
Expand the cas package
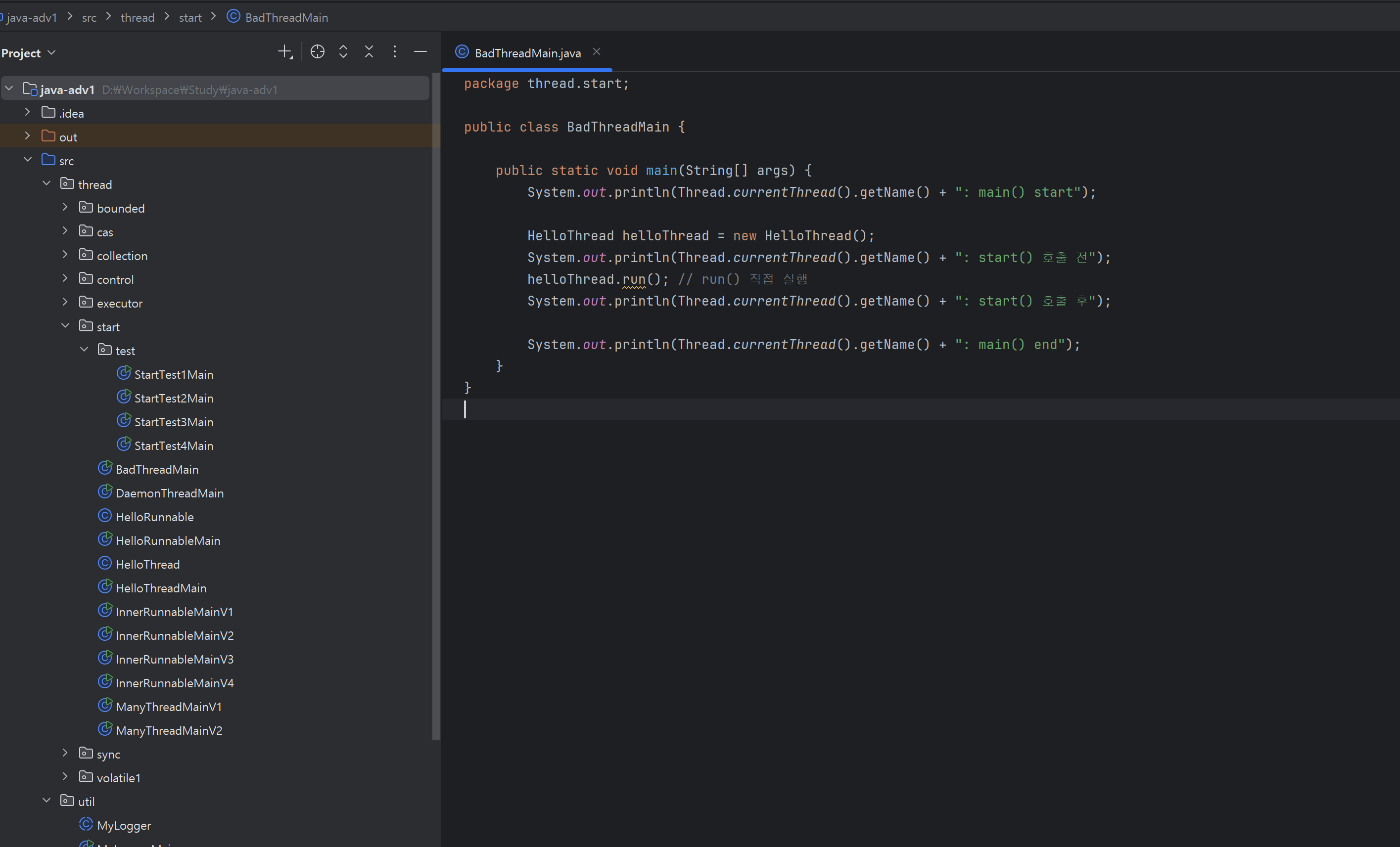click(65, 231)
